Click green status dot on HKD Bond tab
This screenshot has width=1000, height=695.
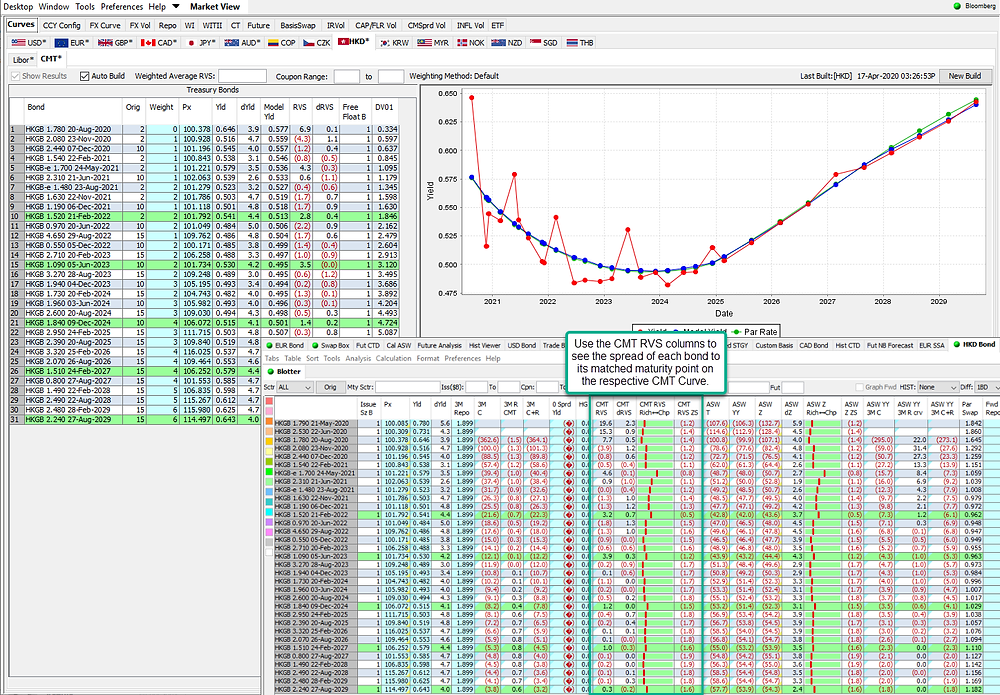point(957,344)
